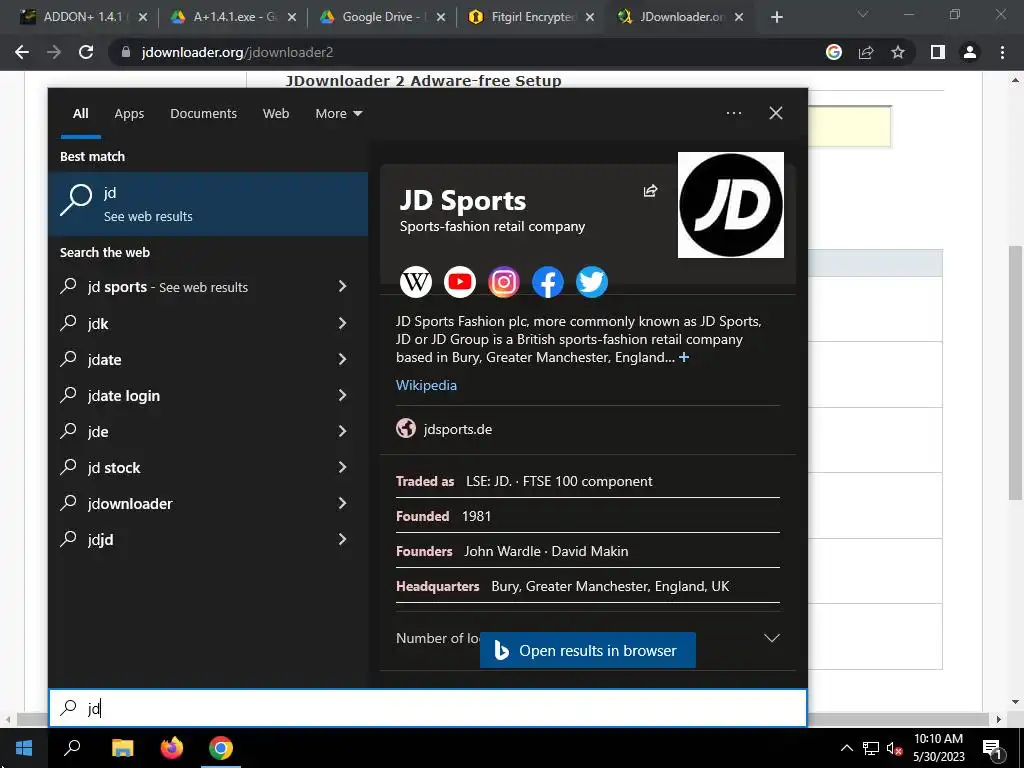Select the jd best match result

click(x=208, y=204)
